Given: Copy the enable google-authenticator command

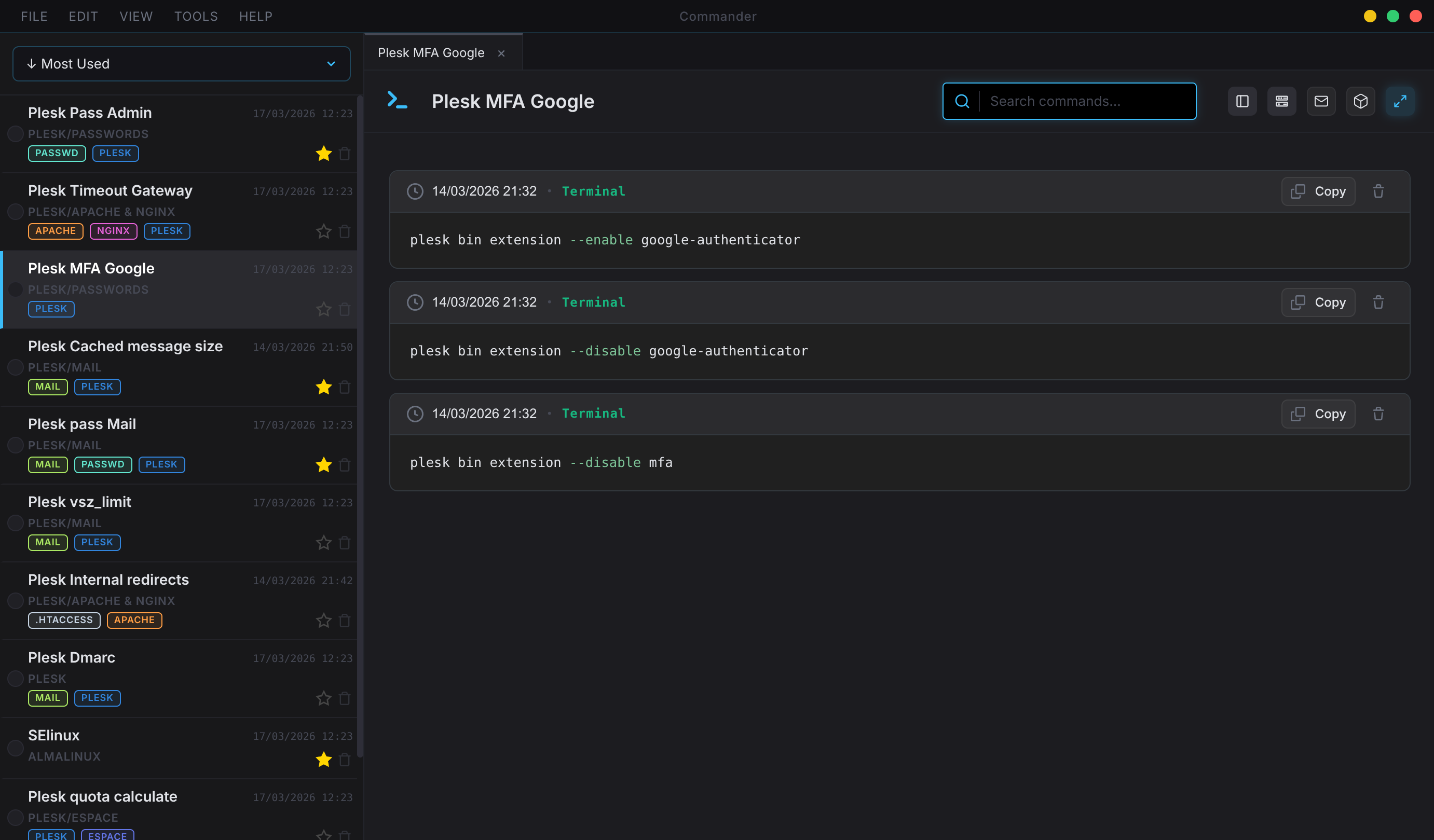Looking at the screenshot, I should [1318, 191].
